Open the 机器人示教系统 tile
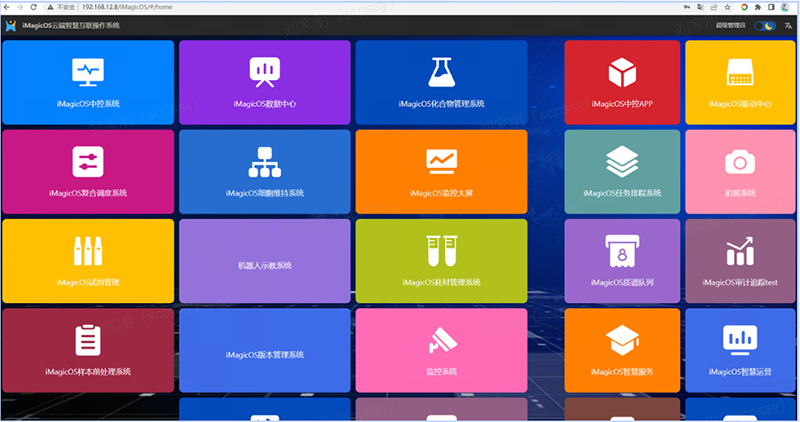Image resolution: width=800 pixels, height=422 pixels. click(x=265, y=261)
